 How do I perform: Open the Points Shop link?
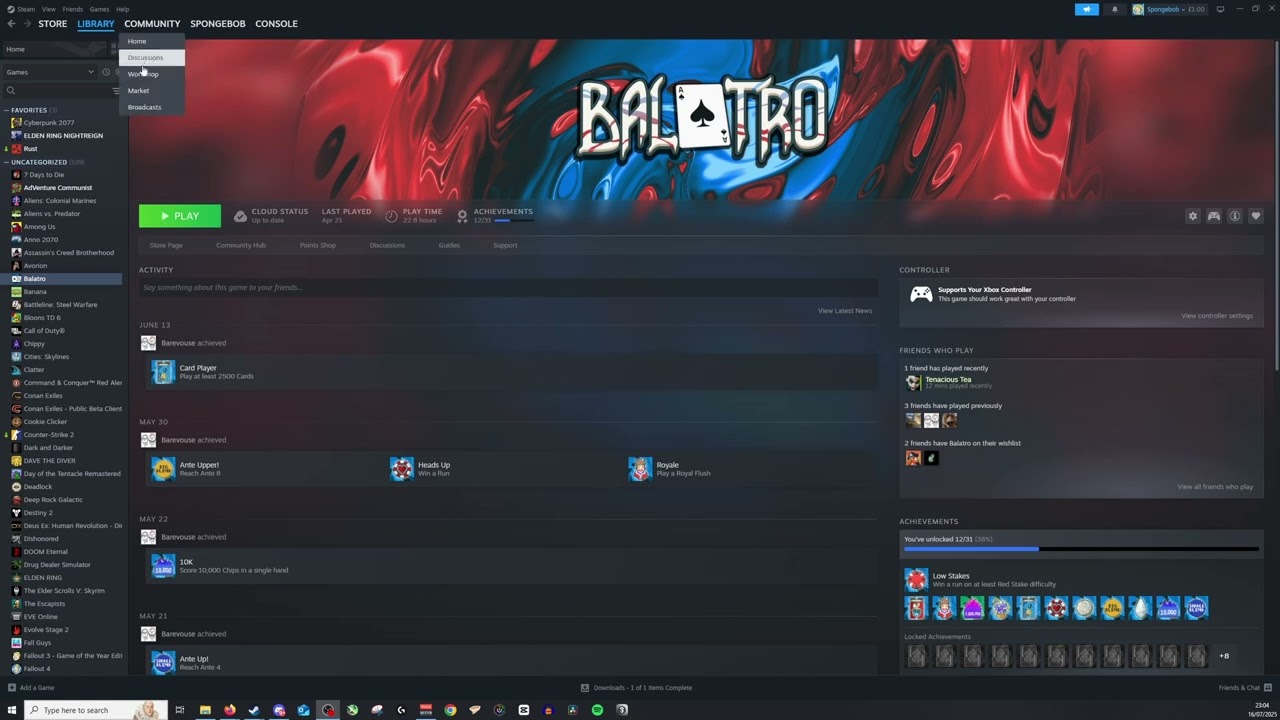318,245
